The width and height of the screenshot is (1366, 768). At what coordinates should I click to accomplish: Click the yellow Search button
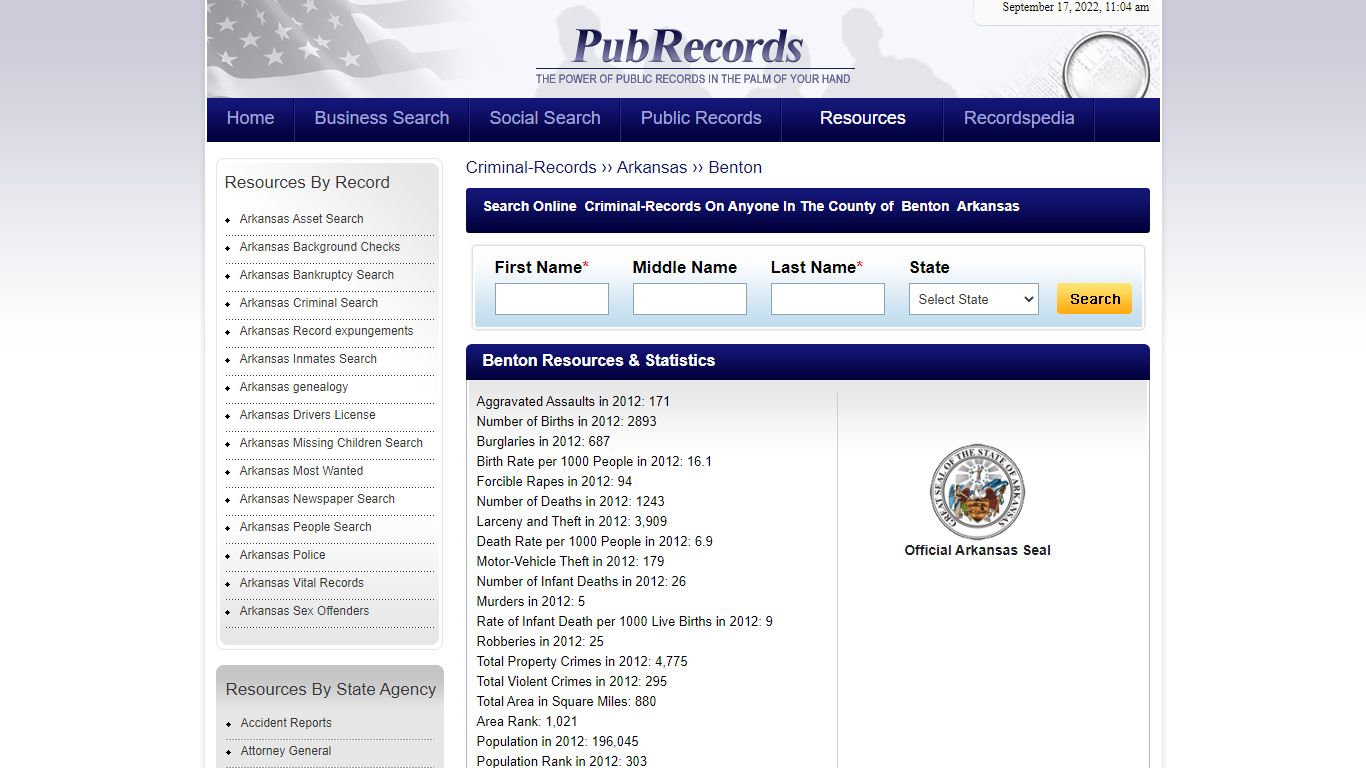(x=1094, y=299)
